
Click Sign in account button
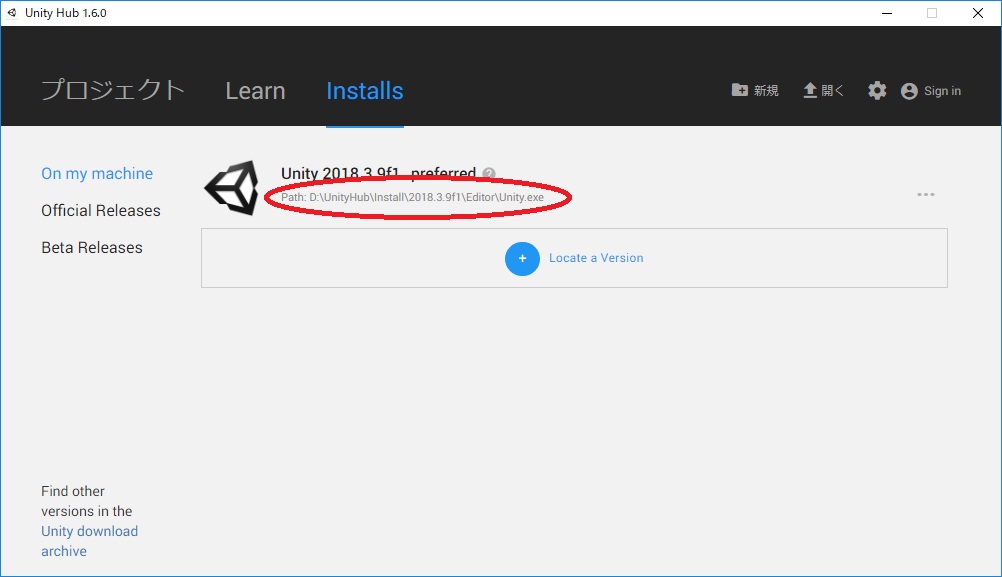(930, 91)
